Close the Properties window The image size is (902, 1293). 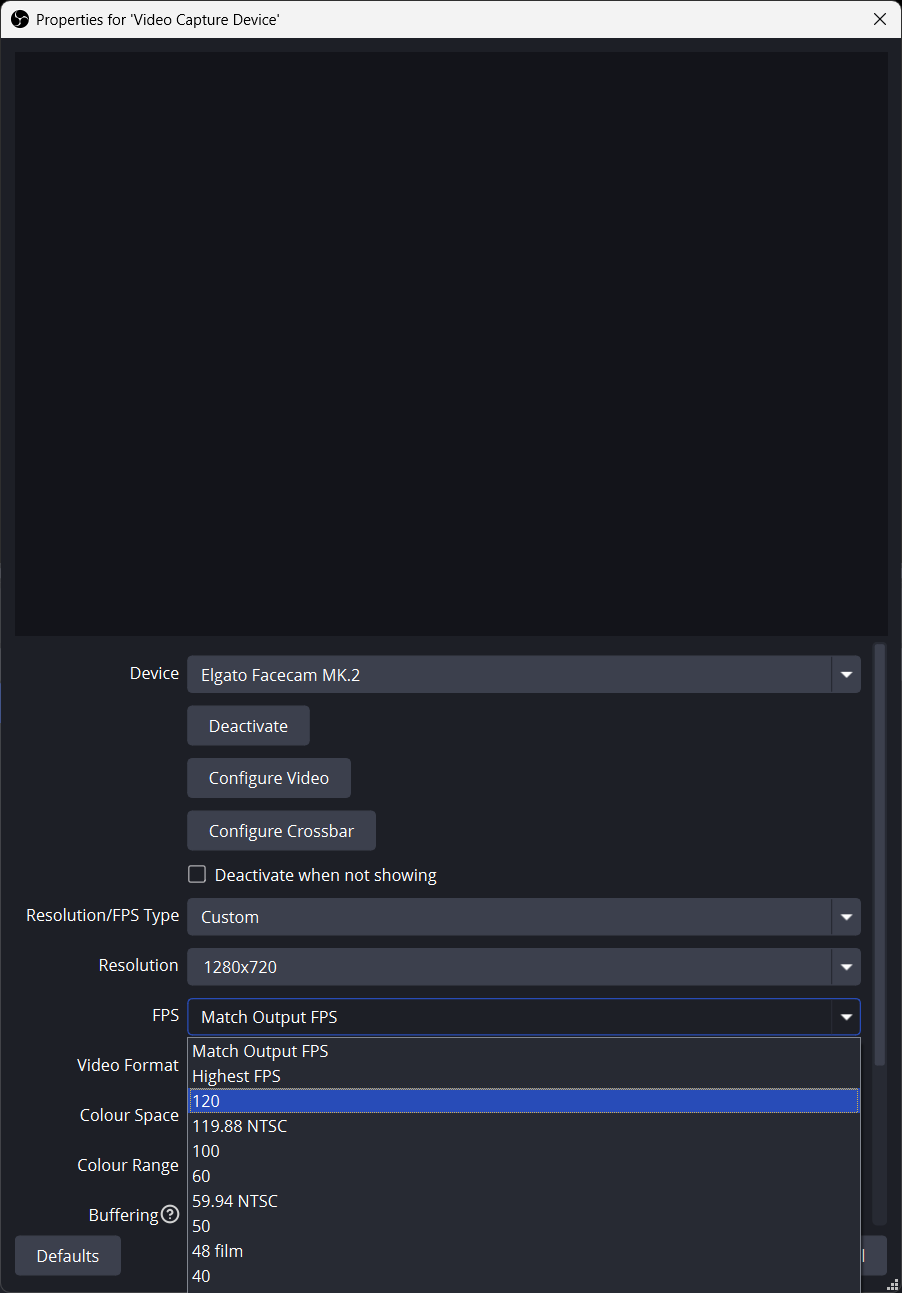[879, 19]
